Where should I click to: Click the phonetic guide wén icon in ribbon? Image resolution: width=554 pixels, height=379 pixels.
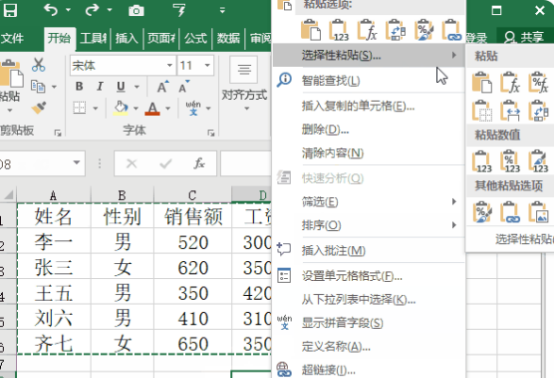[193, 108]
